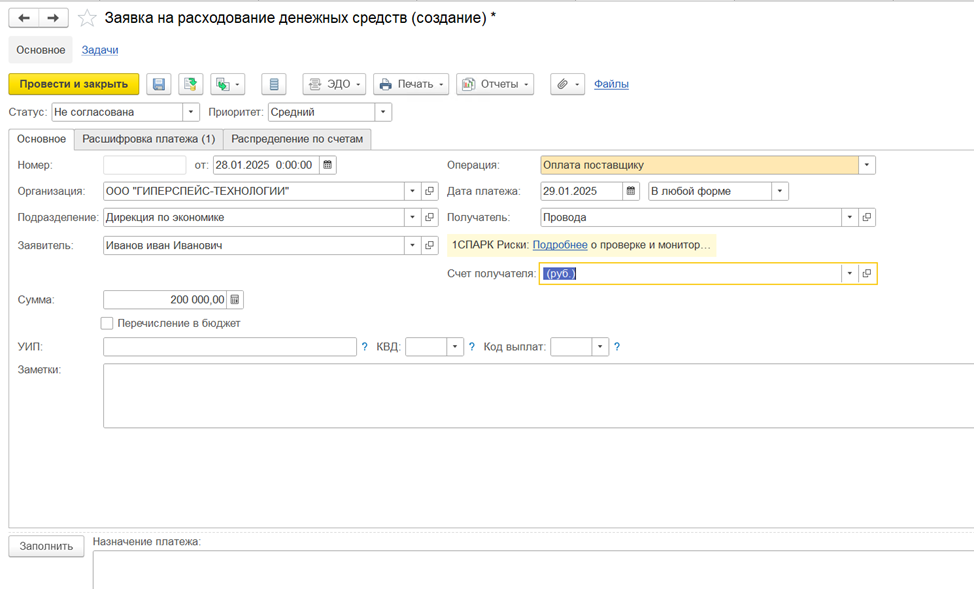
Task: Switch to the Расшифровка платежа (1) tab
Action: (148, 139)
